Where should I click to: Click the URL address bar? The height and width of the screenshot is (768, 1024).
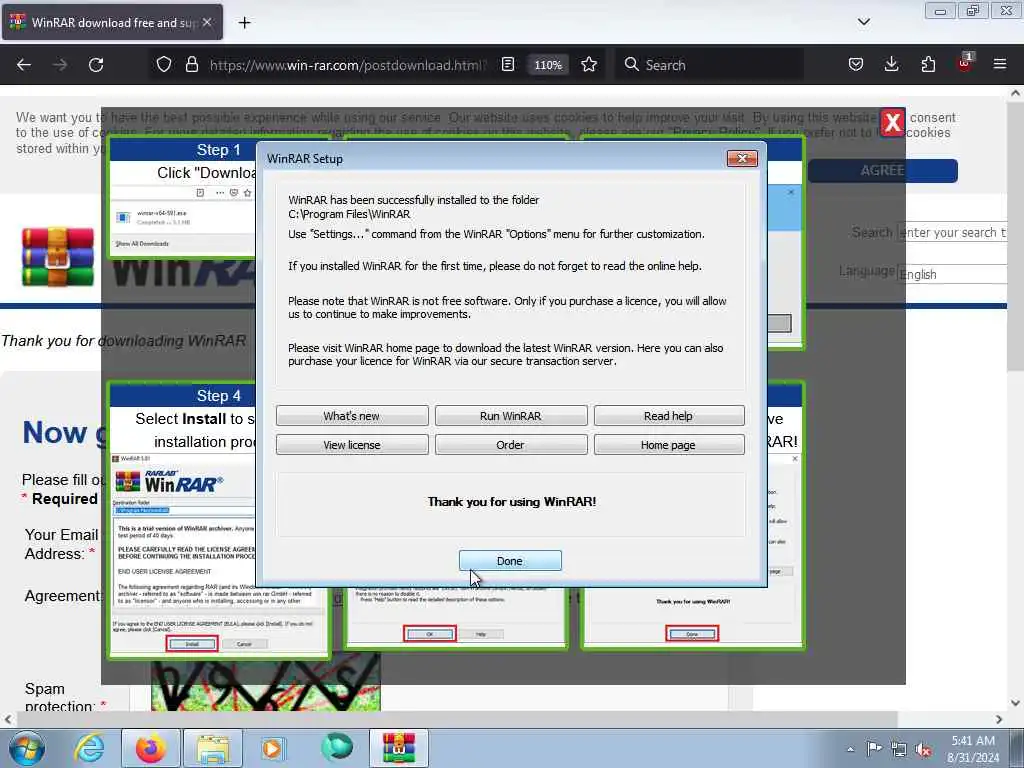347,65
